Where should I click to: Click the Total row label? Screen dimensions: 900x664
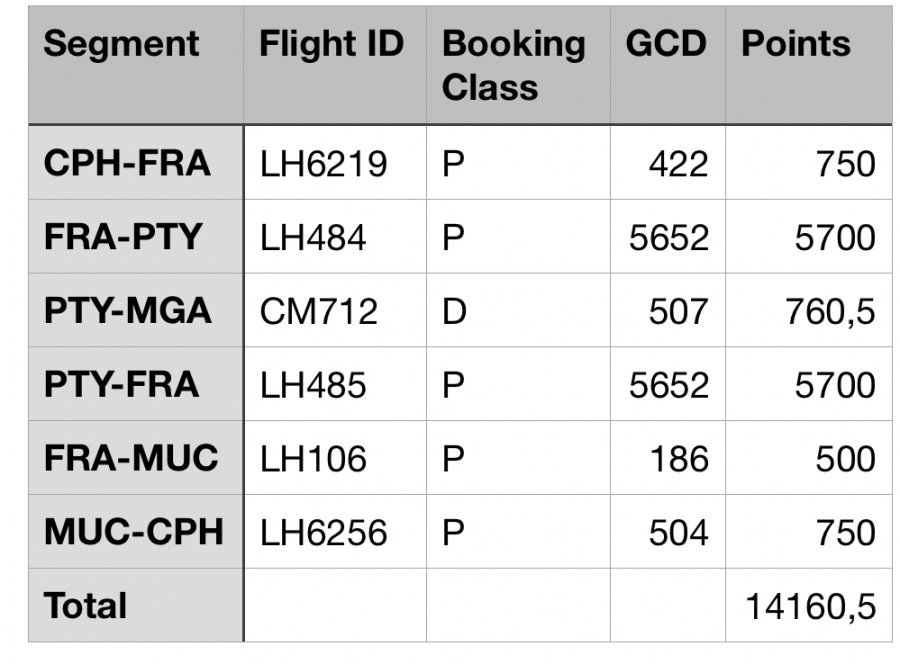pyautogui.click(x=85, y=606)
